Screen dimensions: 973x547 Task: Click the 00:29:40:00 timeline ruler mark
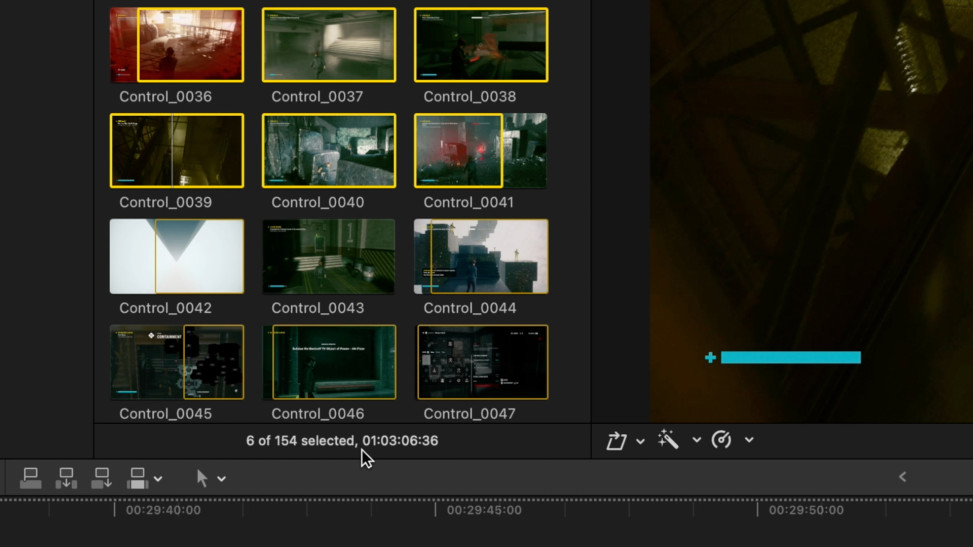click(163, 510)
